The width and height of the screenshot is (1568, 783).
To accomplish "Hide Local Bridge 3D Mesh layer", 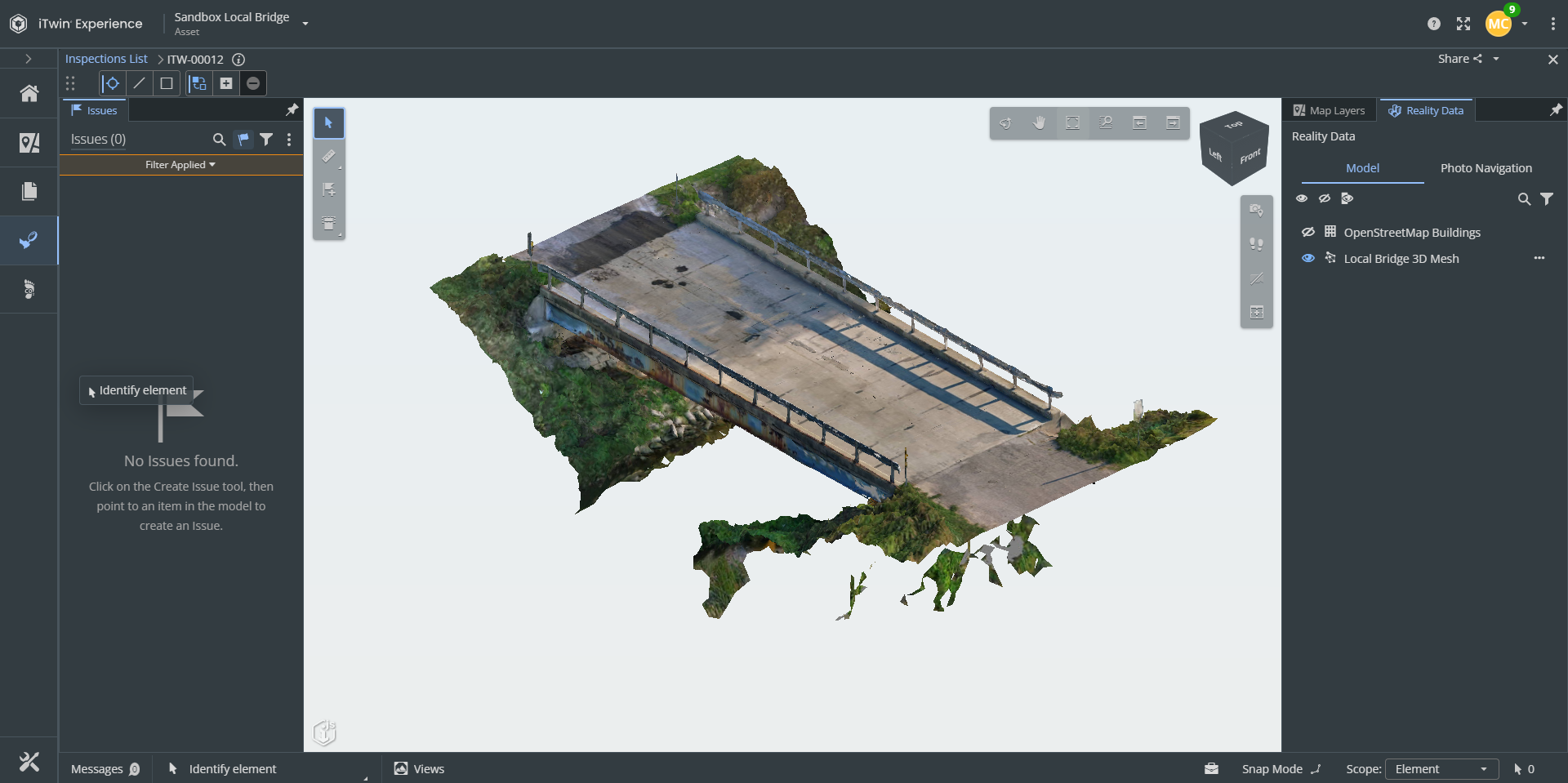I will pos(1308,259).
